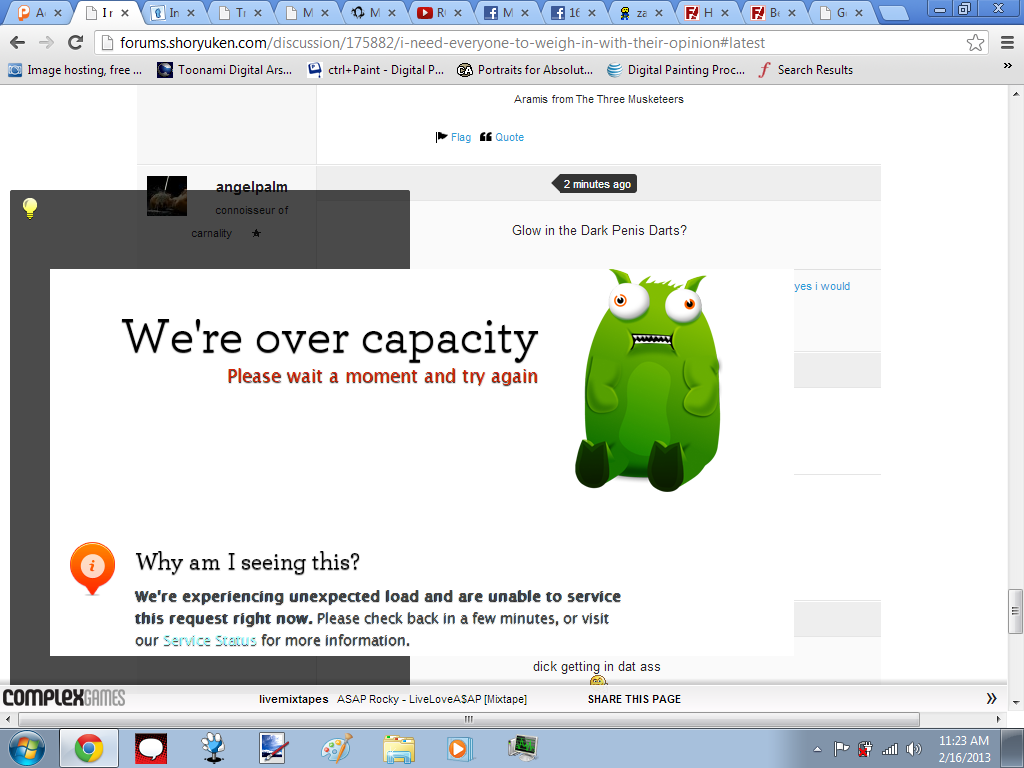Click the yellow lightbulb icon
This screenshot has height=768, width=1024.
(30, 208)
